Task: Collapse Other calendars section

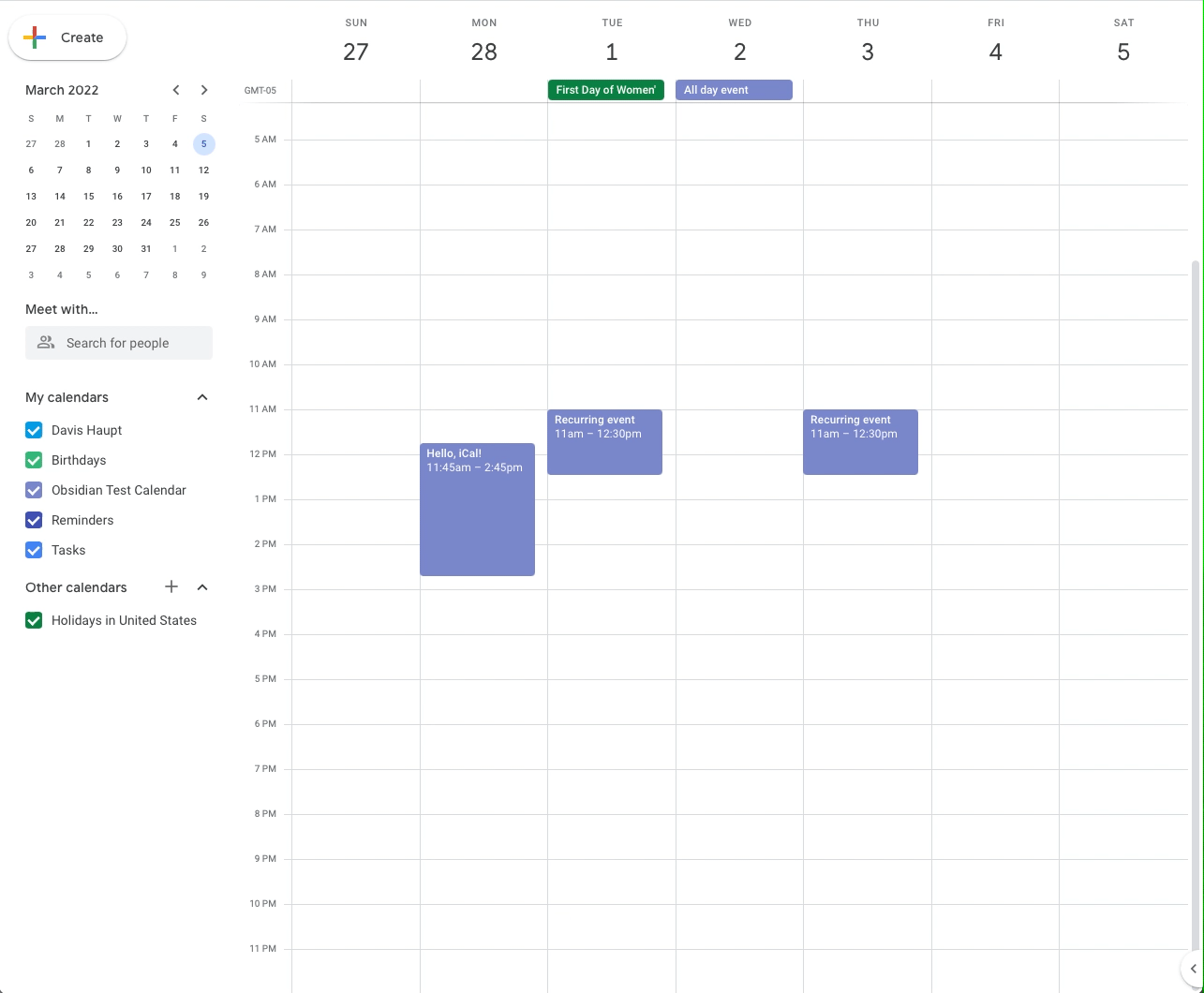Action: tap(202, 587)
